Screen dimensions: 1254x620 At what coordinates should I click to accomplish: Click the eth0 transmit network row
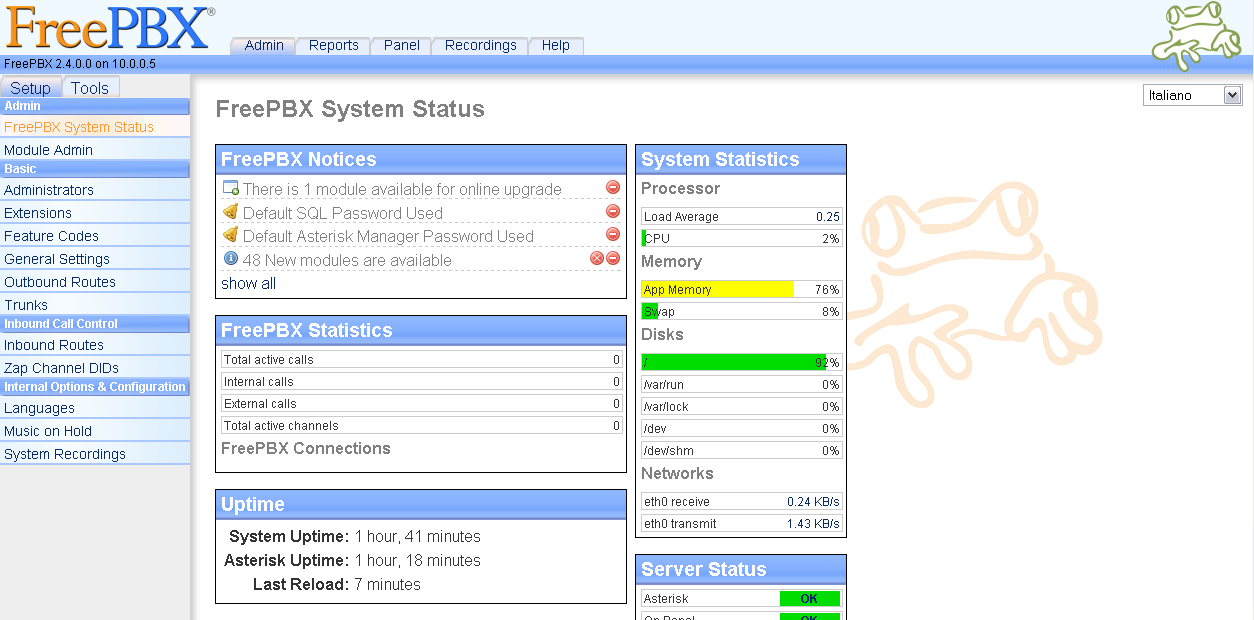[x=741, y=524]
